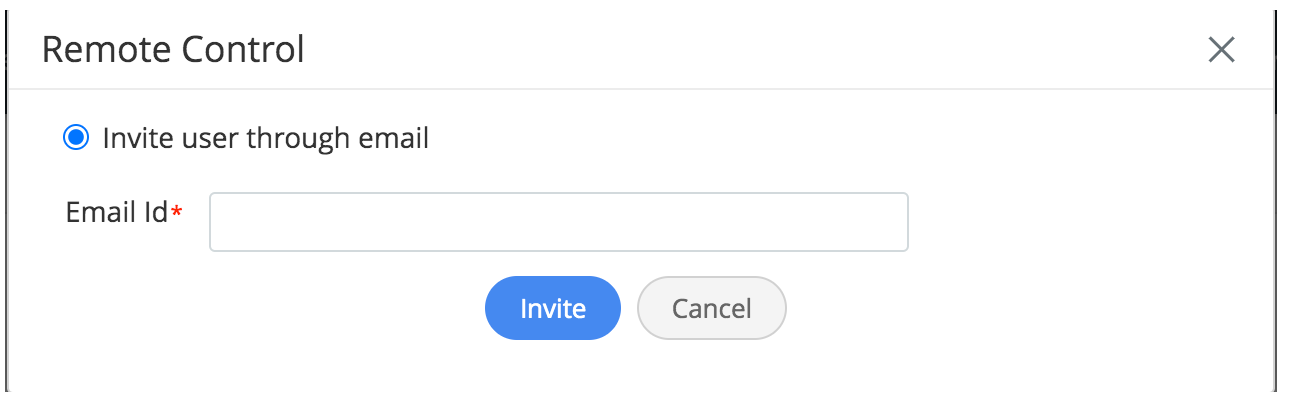The width and height of the screenshot is (1311, 405).
Task: Choose the gray Cancel button
Action: 711,308
